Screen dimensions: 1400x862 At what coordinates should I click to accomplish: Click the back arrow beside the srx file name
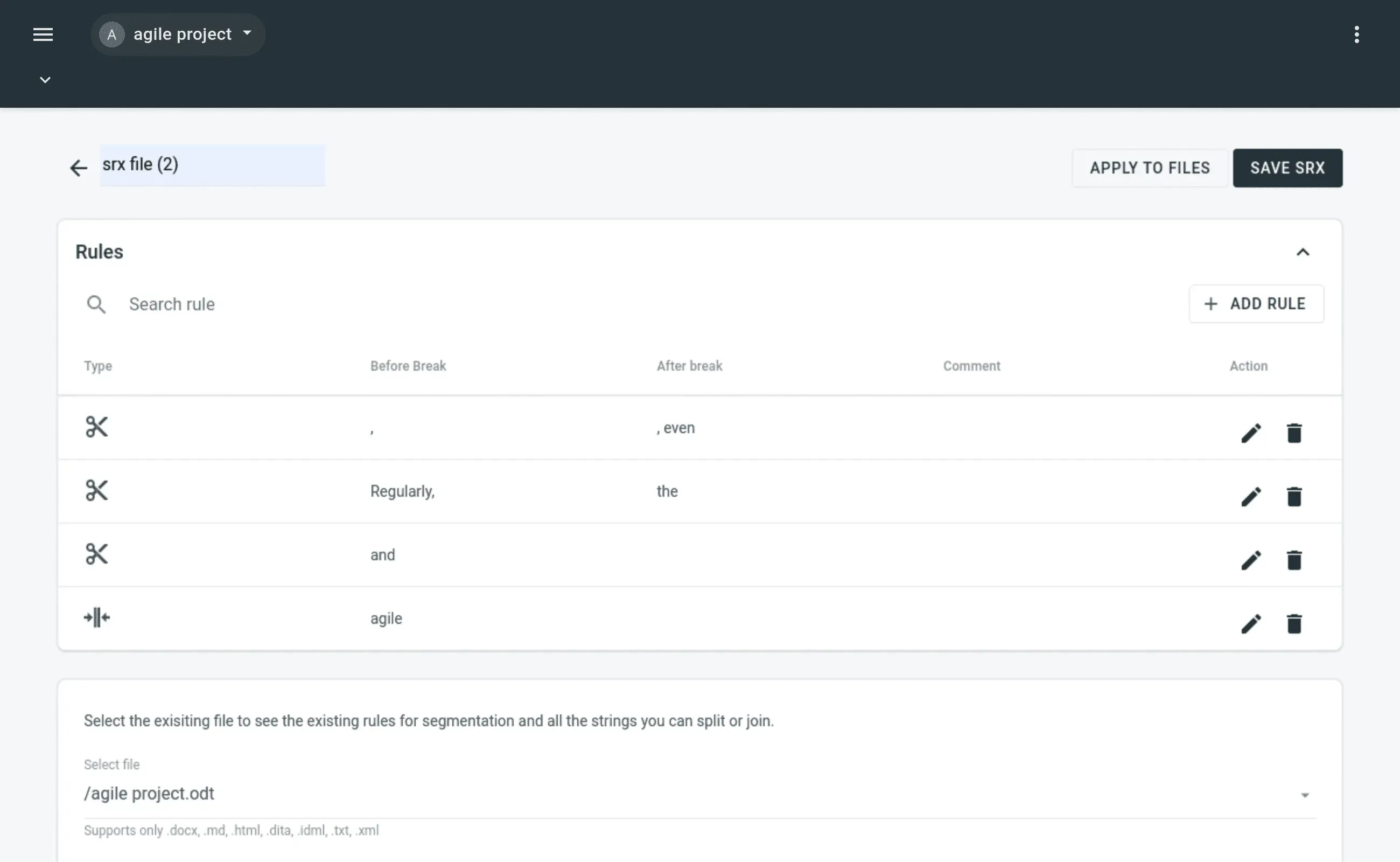(x=78, y=168)
